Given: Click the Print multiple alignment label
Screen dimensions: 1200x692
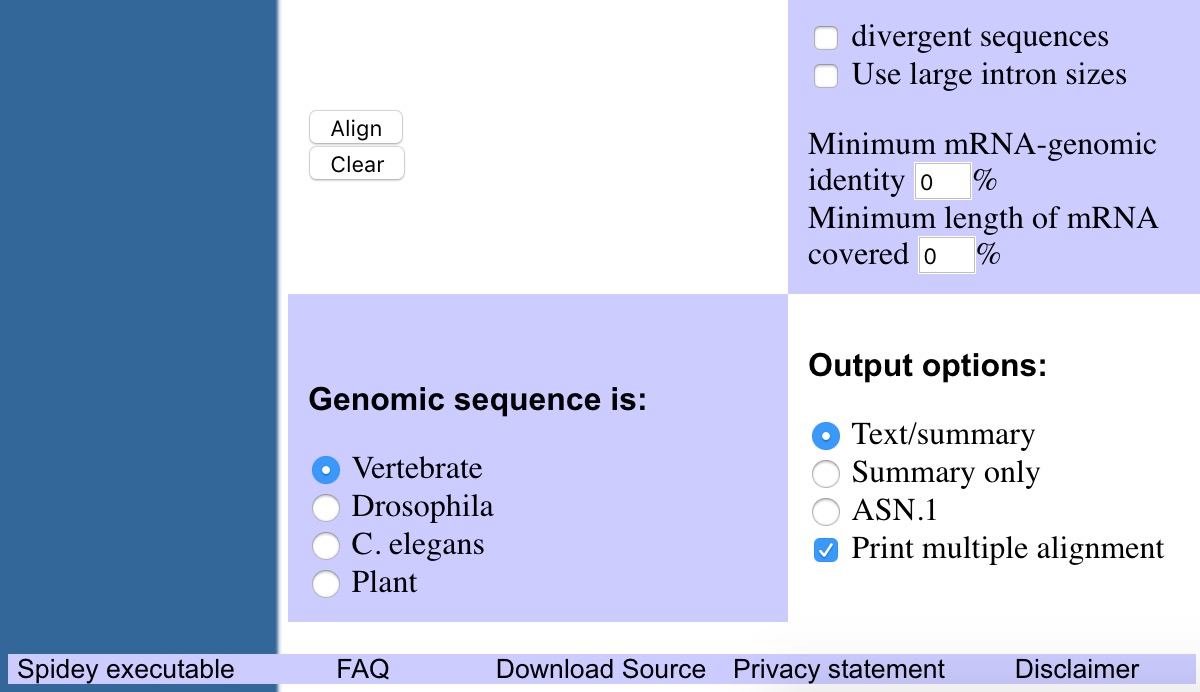Looking at the screenshot, I should pyautogui.click(x=1008, y=549).
